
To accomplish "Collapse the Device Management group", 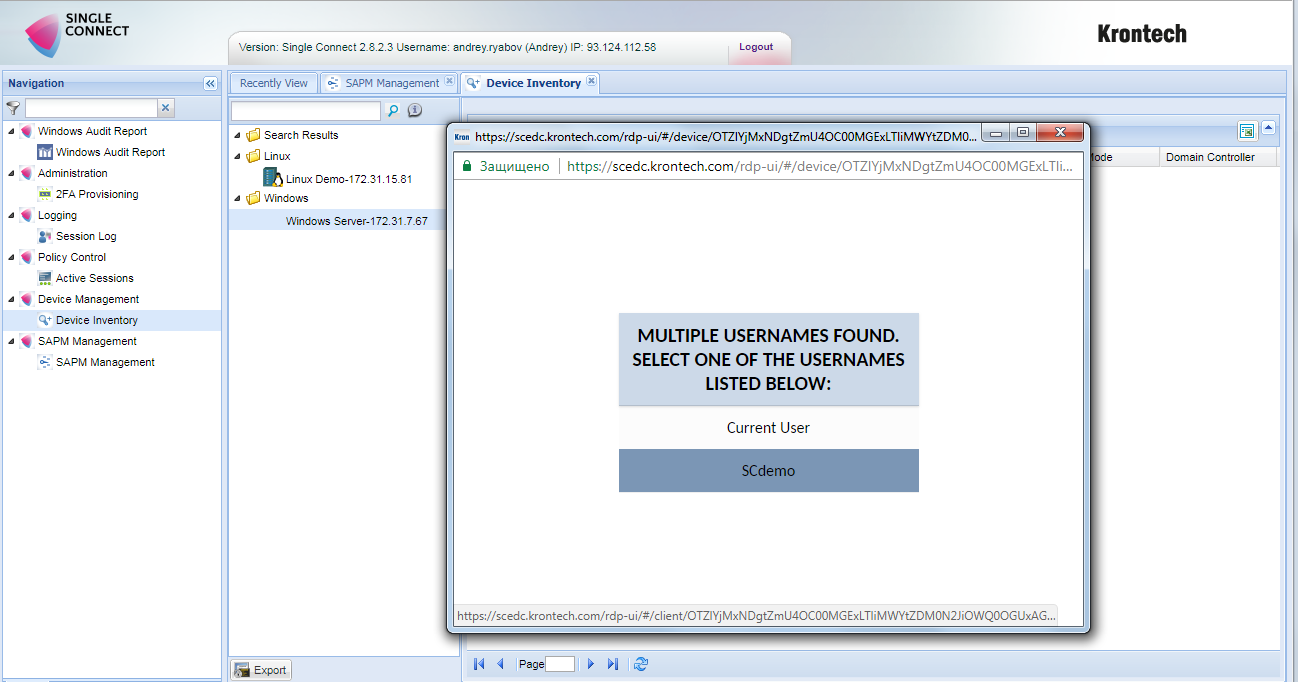I will click(11, 300).
